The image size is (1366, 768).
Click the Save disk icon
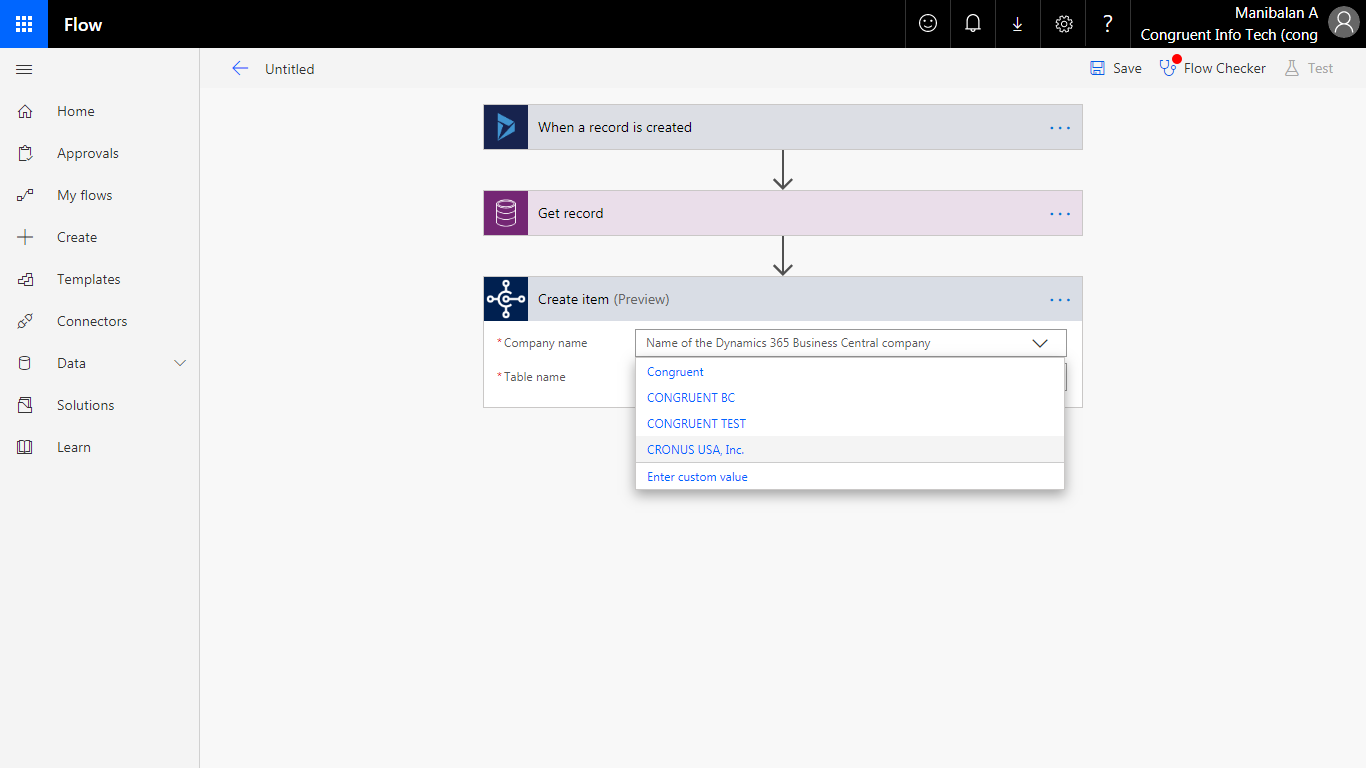click(1098, 68)
